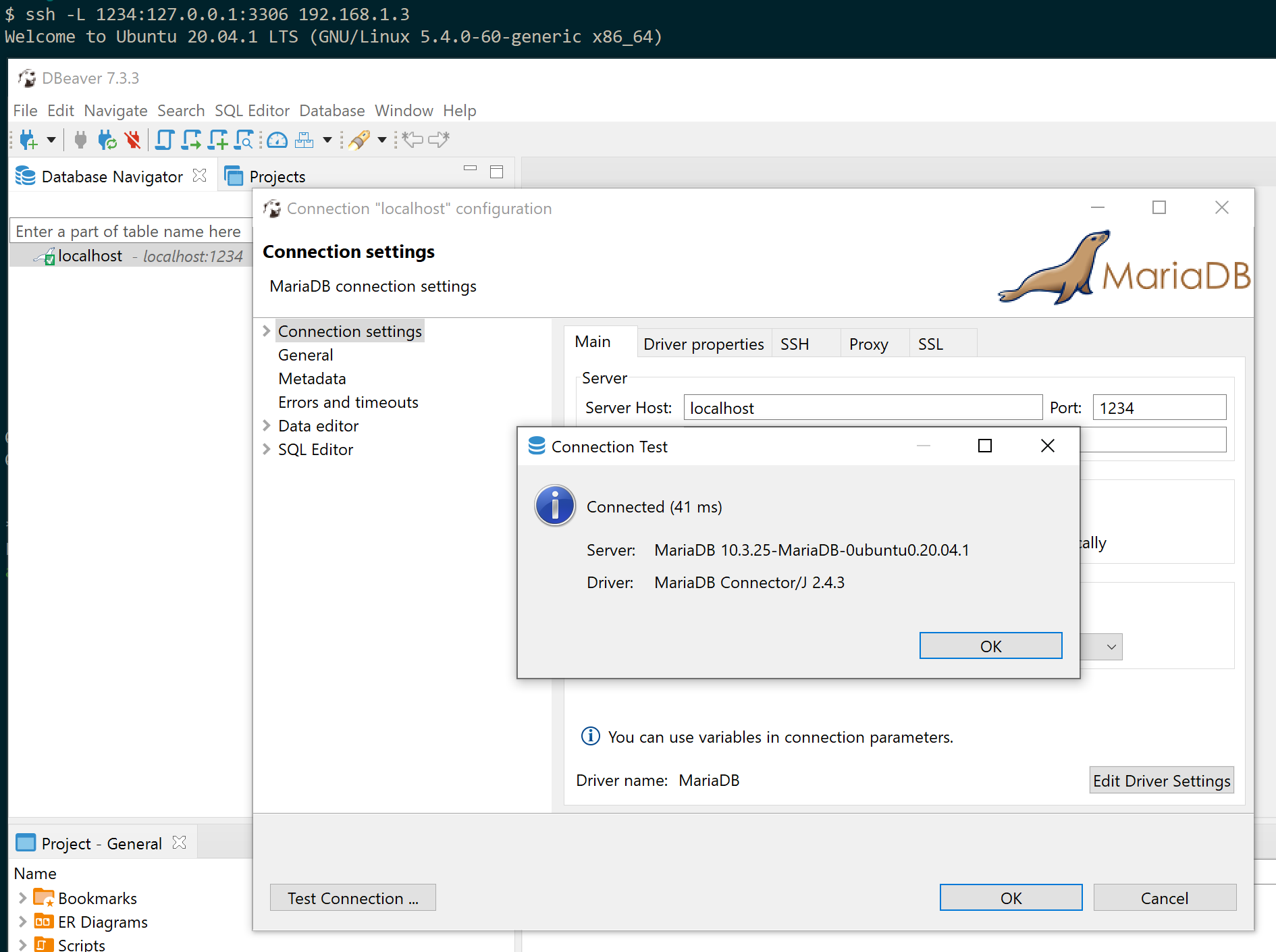
Task: Click the Reconnect plug icon
Action: click(107, 140)
